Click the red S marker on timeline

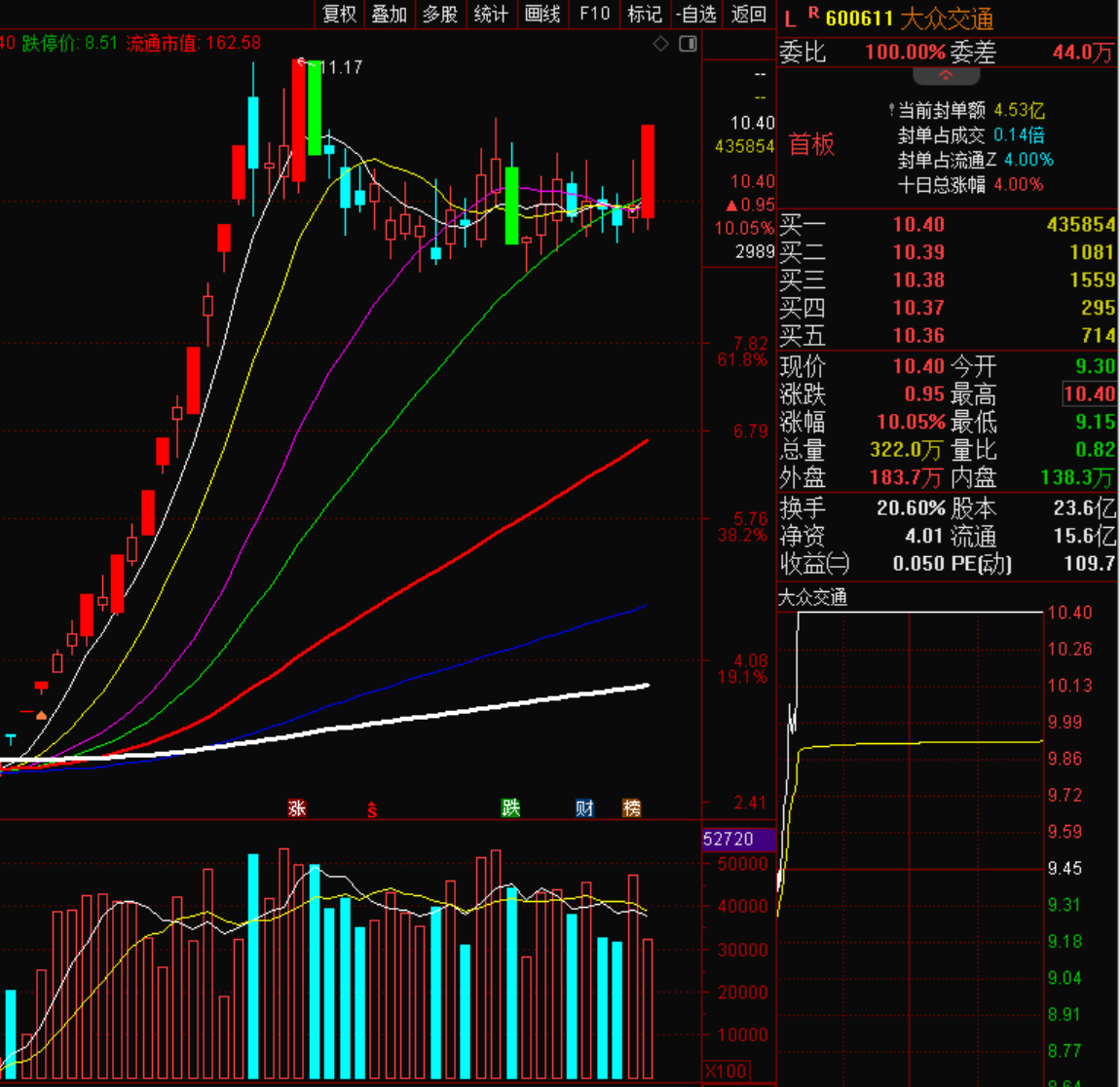371,808
